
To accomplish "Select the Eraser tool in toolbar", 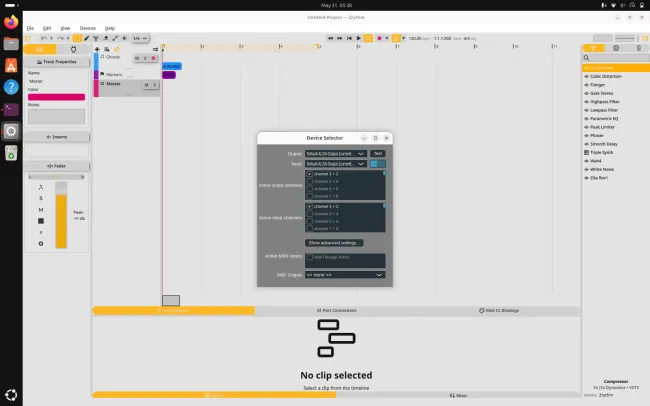I will (106, 38).
